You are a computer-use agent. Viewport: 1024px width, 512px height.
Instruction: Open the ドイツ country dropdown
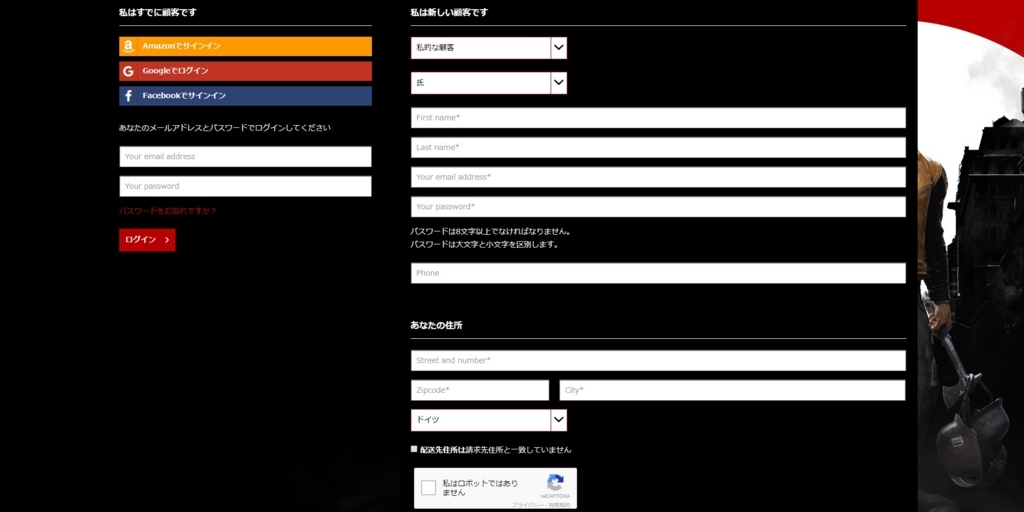coord(488,420)
